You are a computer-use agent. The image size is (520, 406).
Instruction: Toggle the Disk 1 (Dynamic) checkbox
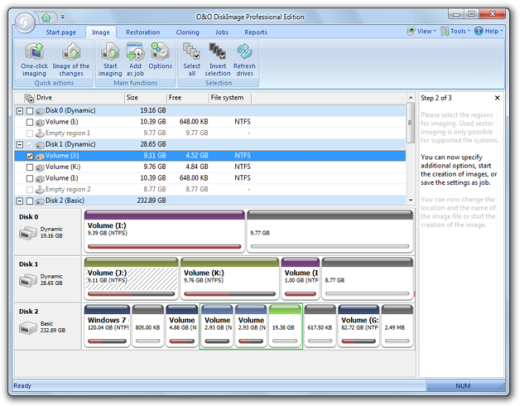[30, 144]
